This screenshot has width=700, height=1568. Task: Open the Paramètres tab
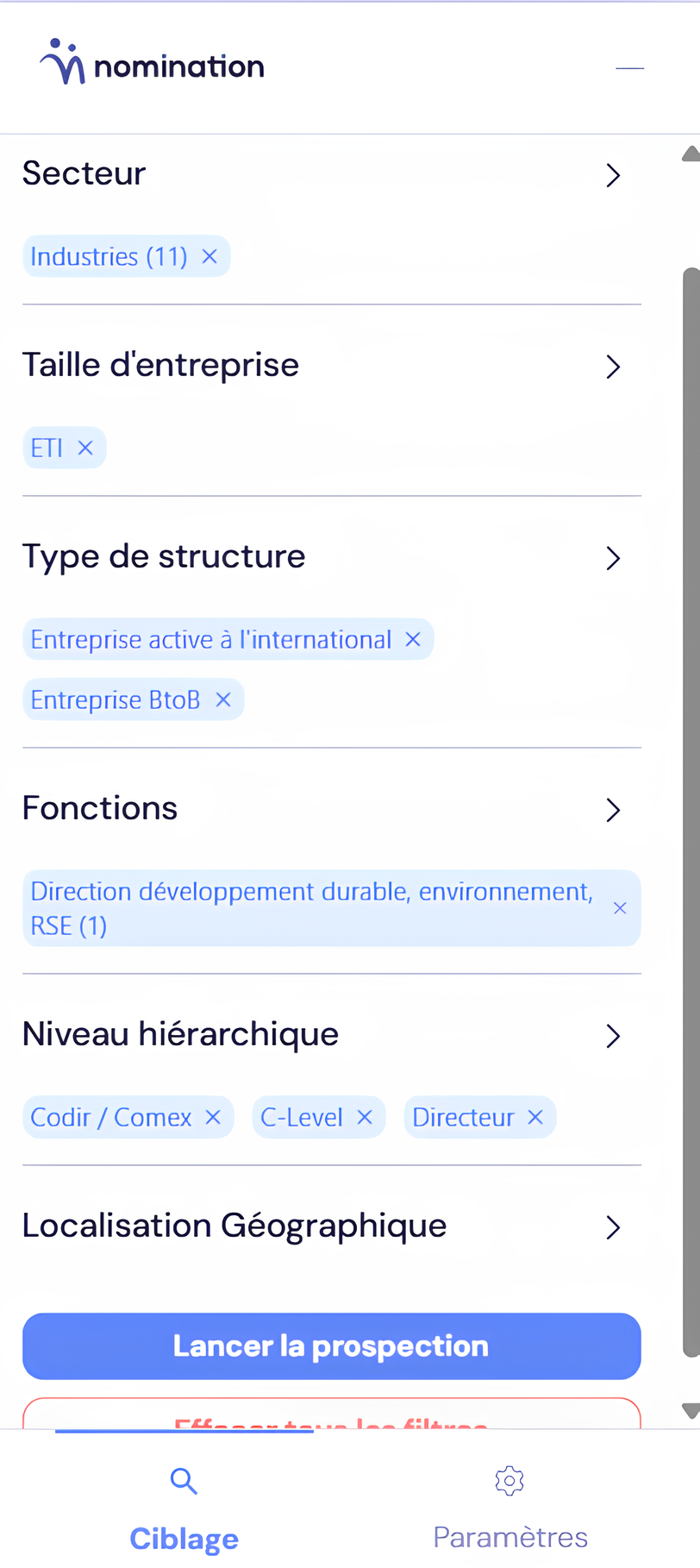click(x=509, y=1509)
